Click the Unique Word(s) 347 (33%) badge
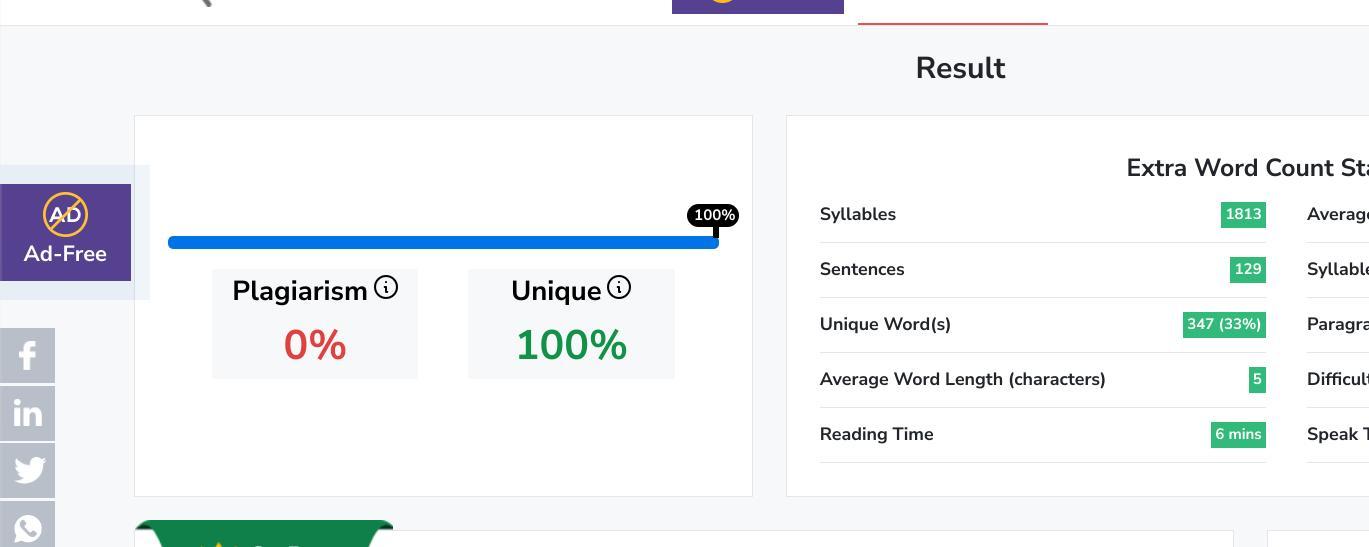Viewport: 1369px width, 547px height. (1224, 325)
